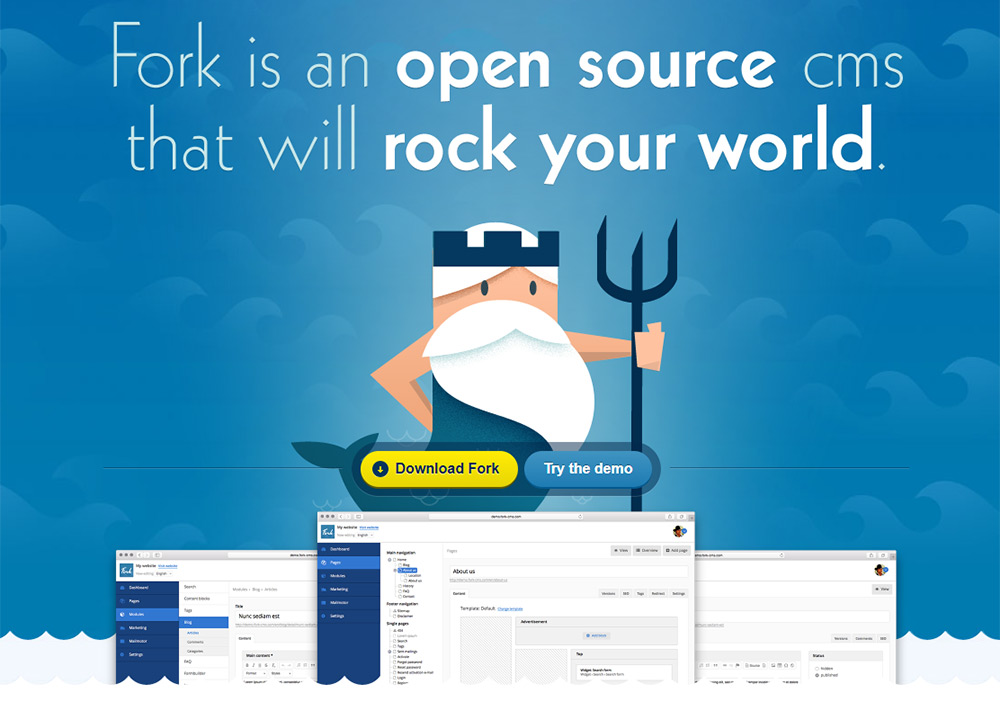Switch to Redirect tab in center screenshot
Image resolution: width=1000 pixels, height=702 pixels.
[x=658, y=594]
